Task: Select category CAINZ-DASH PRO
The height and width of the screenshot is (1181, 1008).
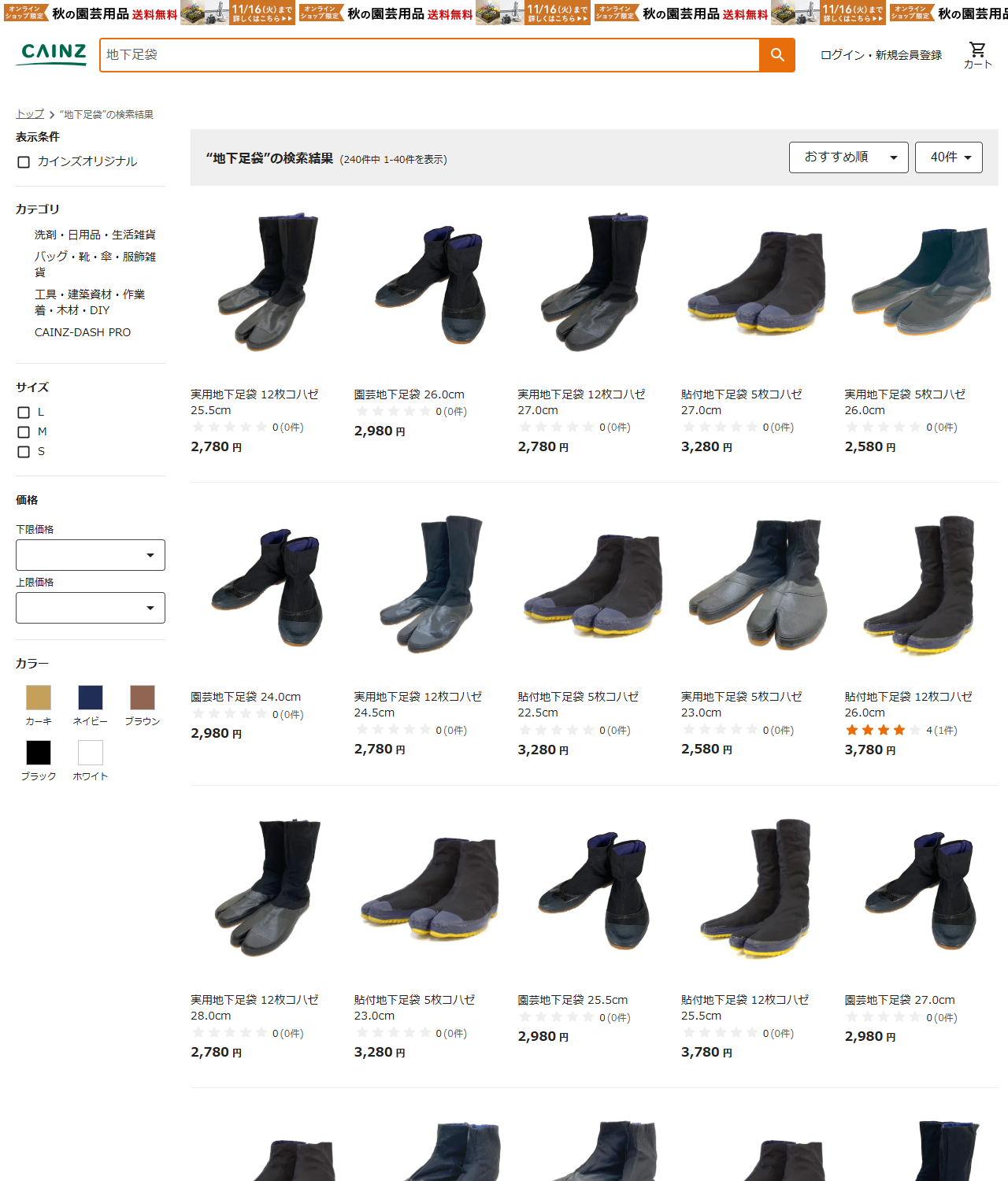Action: 83,332
